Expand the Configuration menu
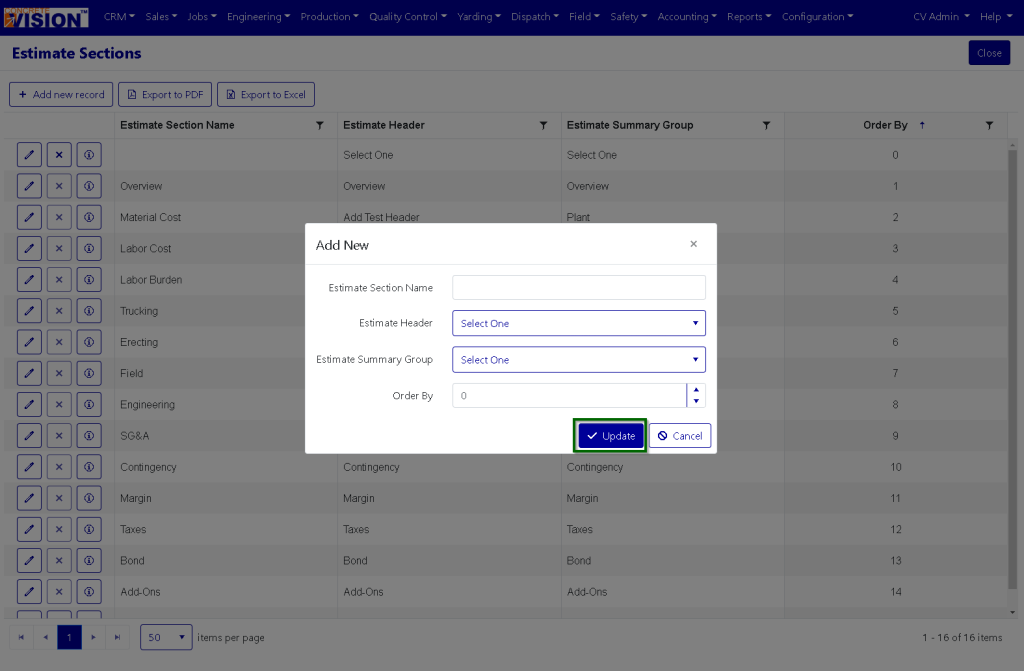Image resolution: width=1024 pixels, height=671 pixels. (x=818, y=16)
